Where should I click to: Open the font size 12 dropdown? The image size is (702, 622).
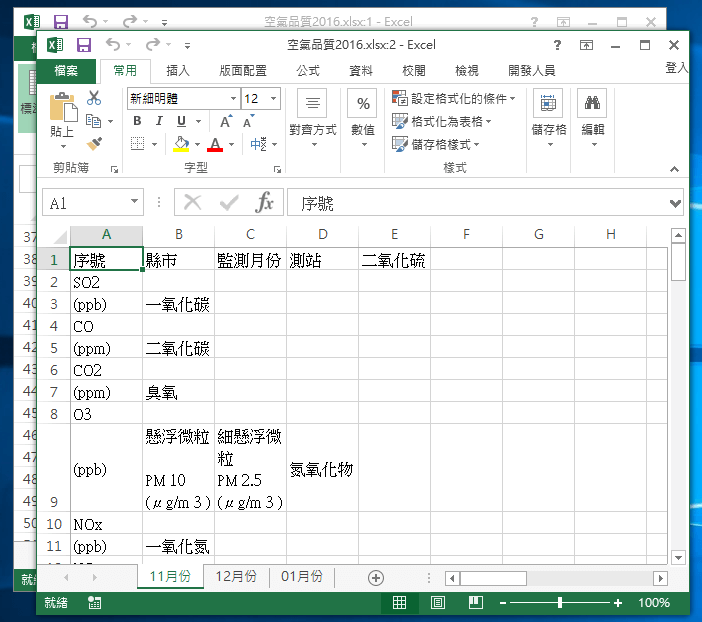pyautogui.click(x=274, y=99)
